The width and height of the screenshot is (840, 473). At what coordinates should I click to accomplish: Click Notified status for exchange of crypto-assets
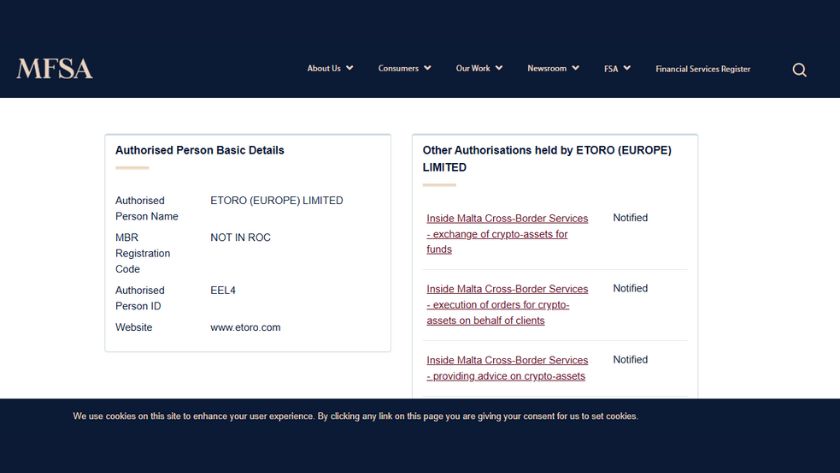point(630,217)
